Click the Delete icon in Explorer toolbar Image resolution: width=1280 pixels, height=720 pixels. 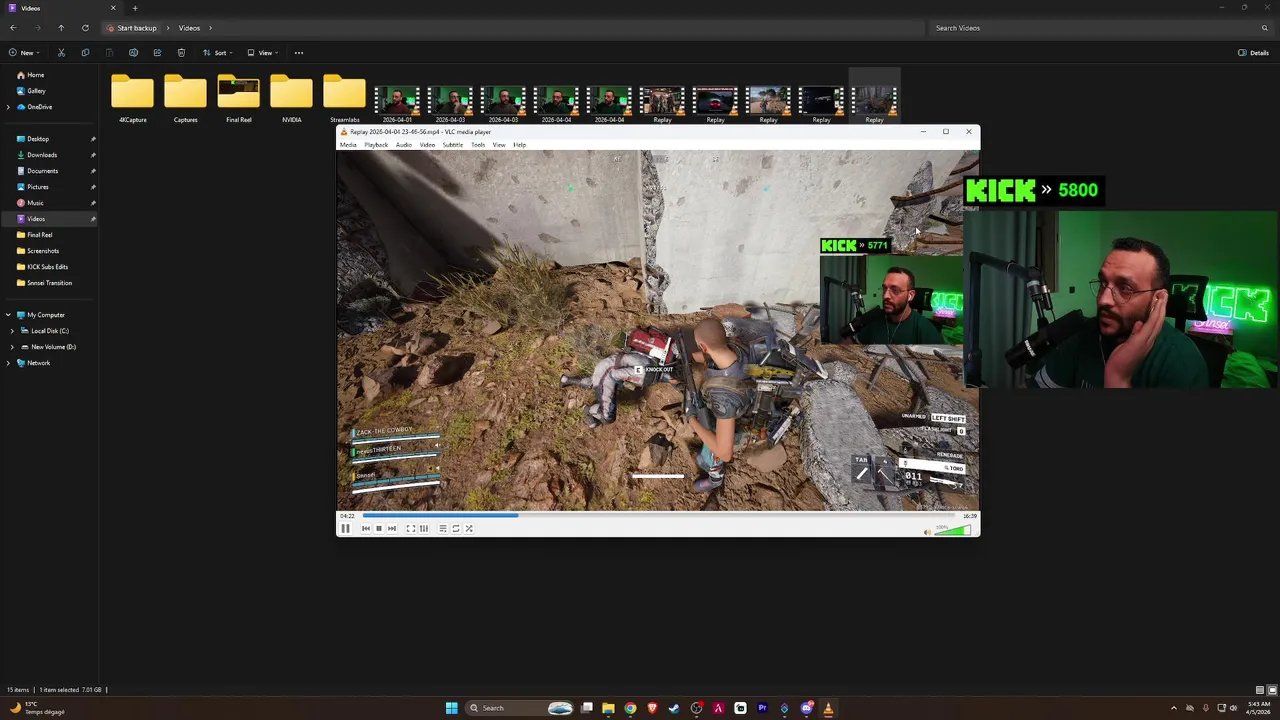(x=181, y=53)
